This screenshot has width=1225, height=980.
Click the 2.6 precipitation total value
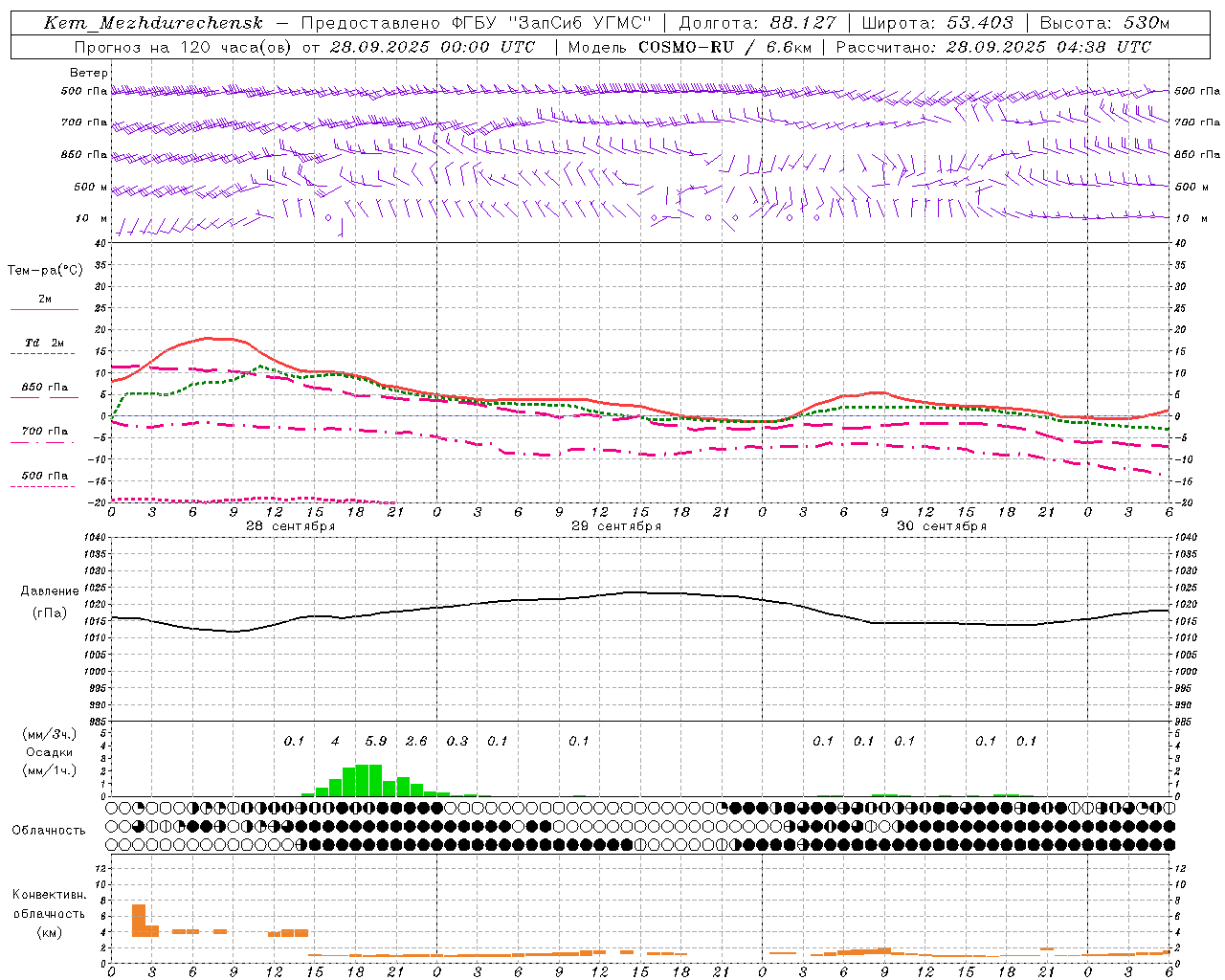pyautogui.click(x=416, y=741)
